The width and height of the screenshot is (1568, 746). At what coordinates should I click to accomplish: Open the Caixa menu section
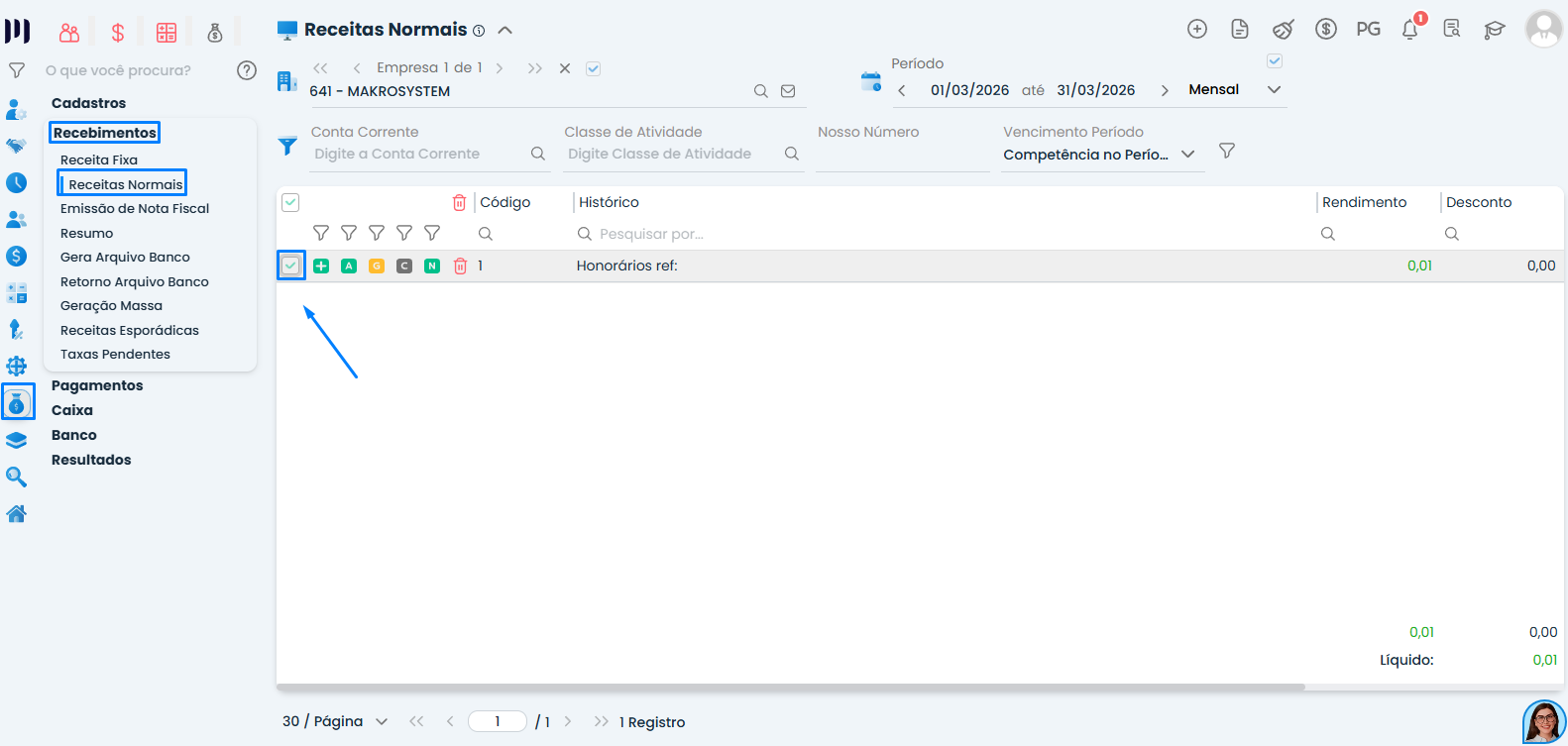72,410
